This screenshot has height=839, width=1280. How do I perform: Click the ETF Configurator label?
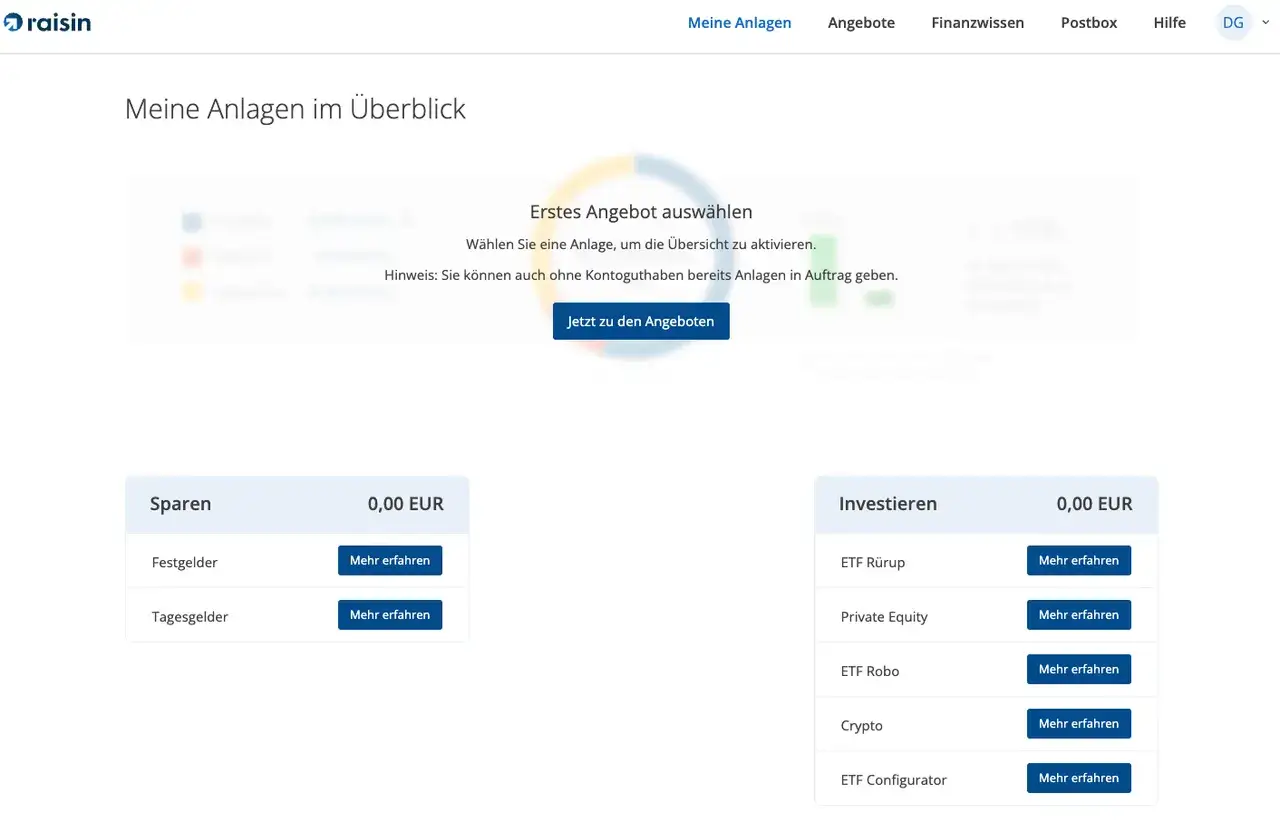coord(894,780)
